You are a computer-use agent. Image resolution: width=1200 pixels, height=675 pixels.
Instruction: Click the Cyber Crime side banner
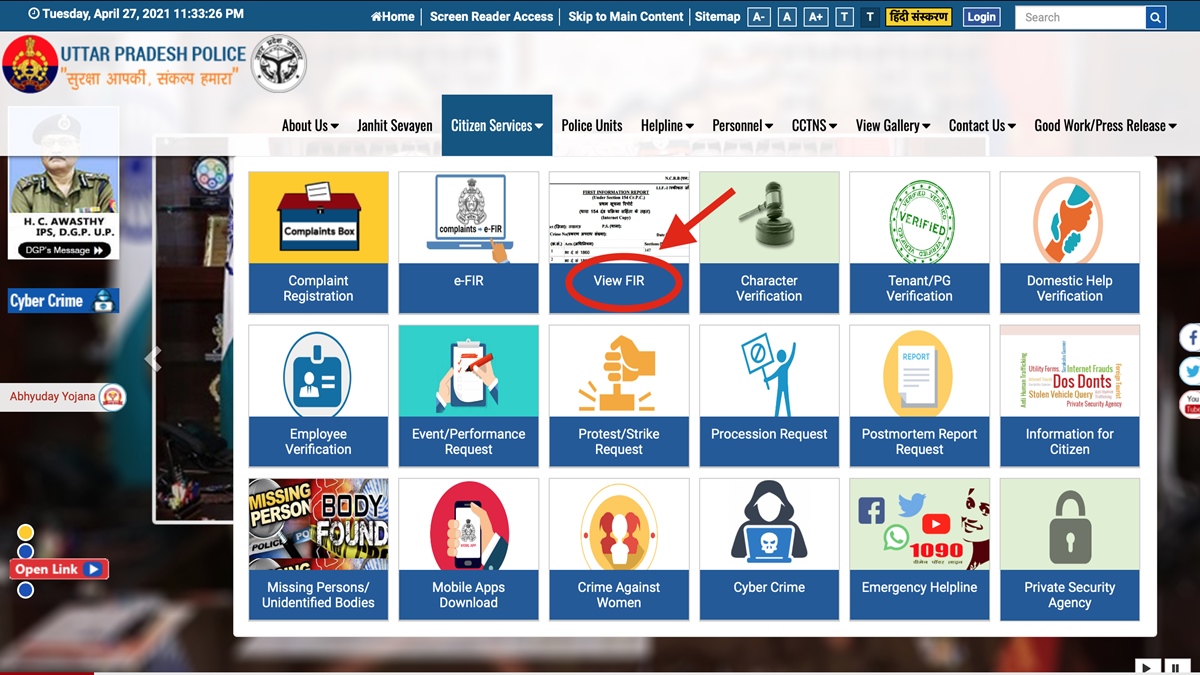[x=62, y=300]
